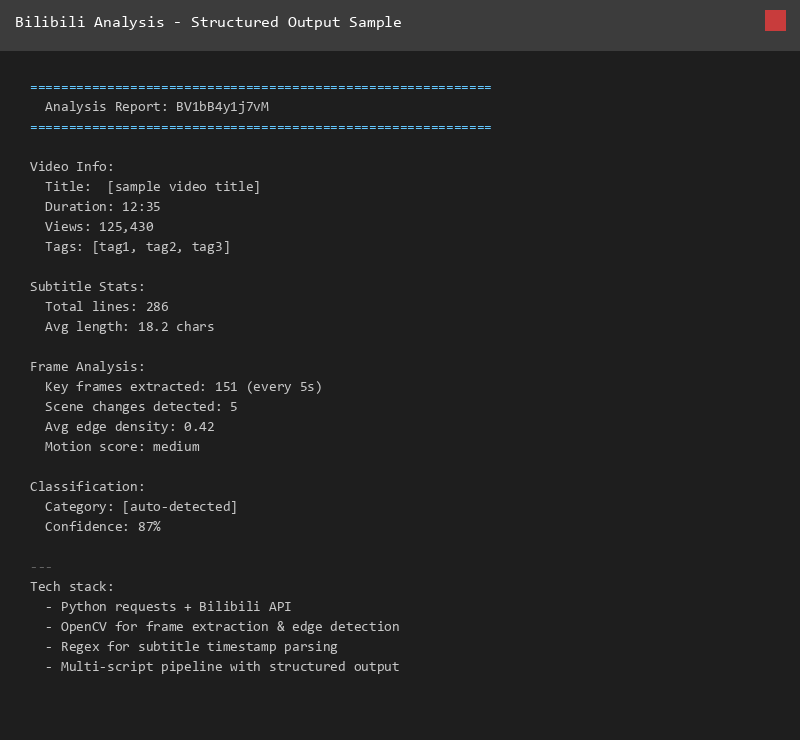Click 'Python requests + Bilibili API' line

point(176,607)
